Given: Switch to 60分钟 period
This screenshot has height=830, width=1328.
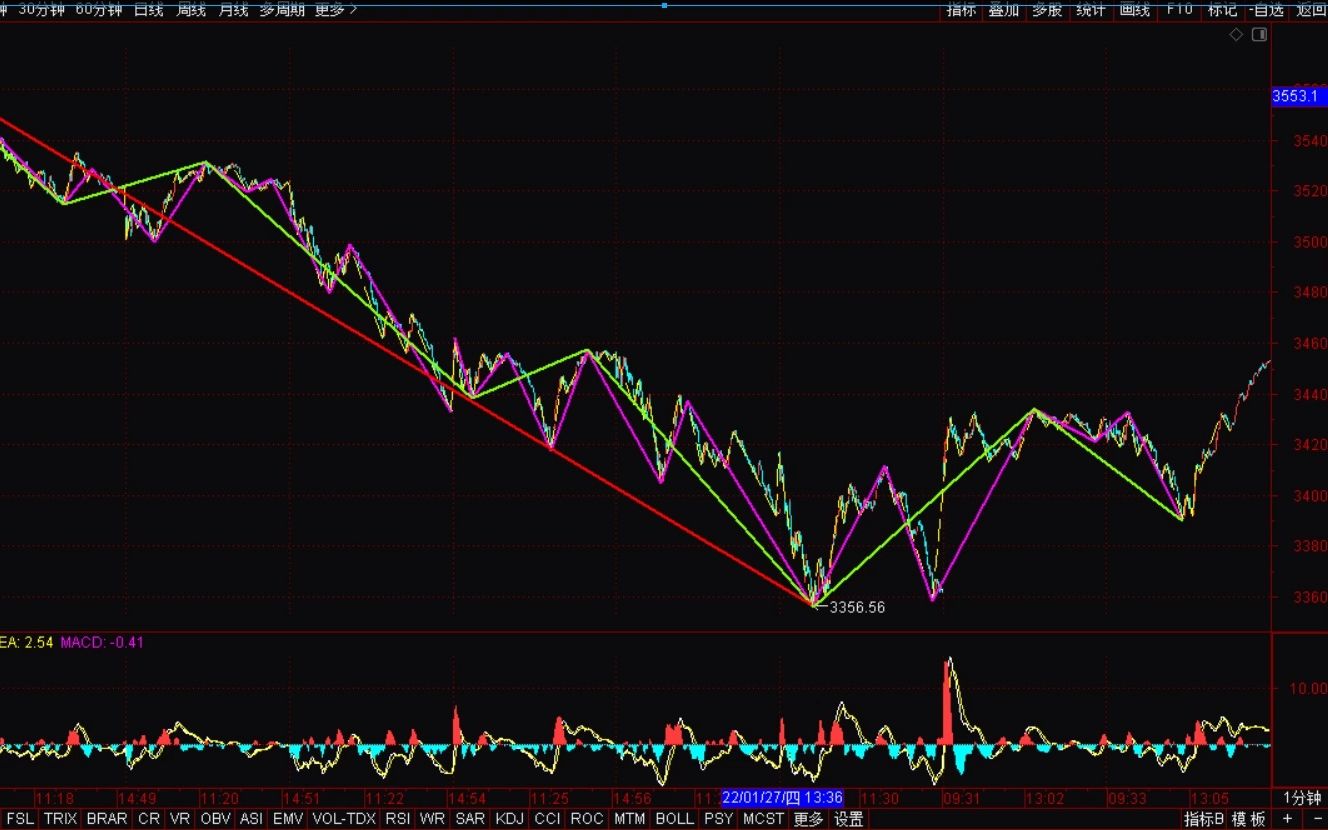Looking at the screenshot, I should click(99, 9).
